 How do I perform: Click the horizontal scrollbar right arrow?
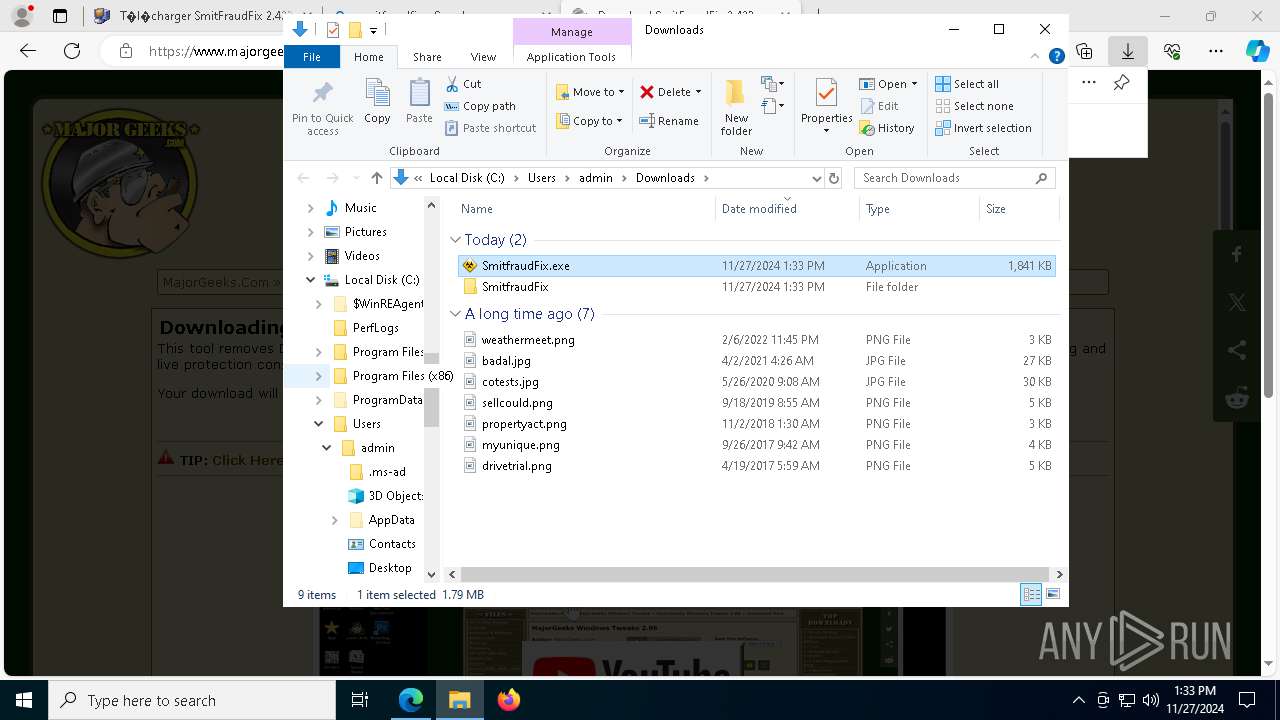click(x=1060, y=574)
